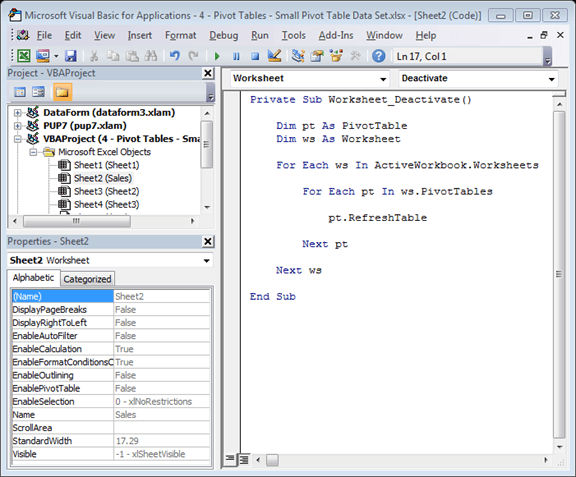
Task: Save the workbook with the floppy disk icon
Action: (x=70, y=56)
